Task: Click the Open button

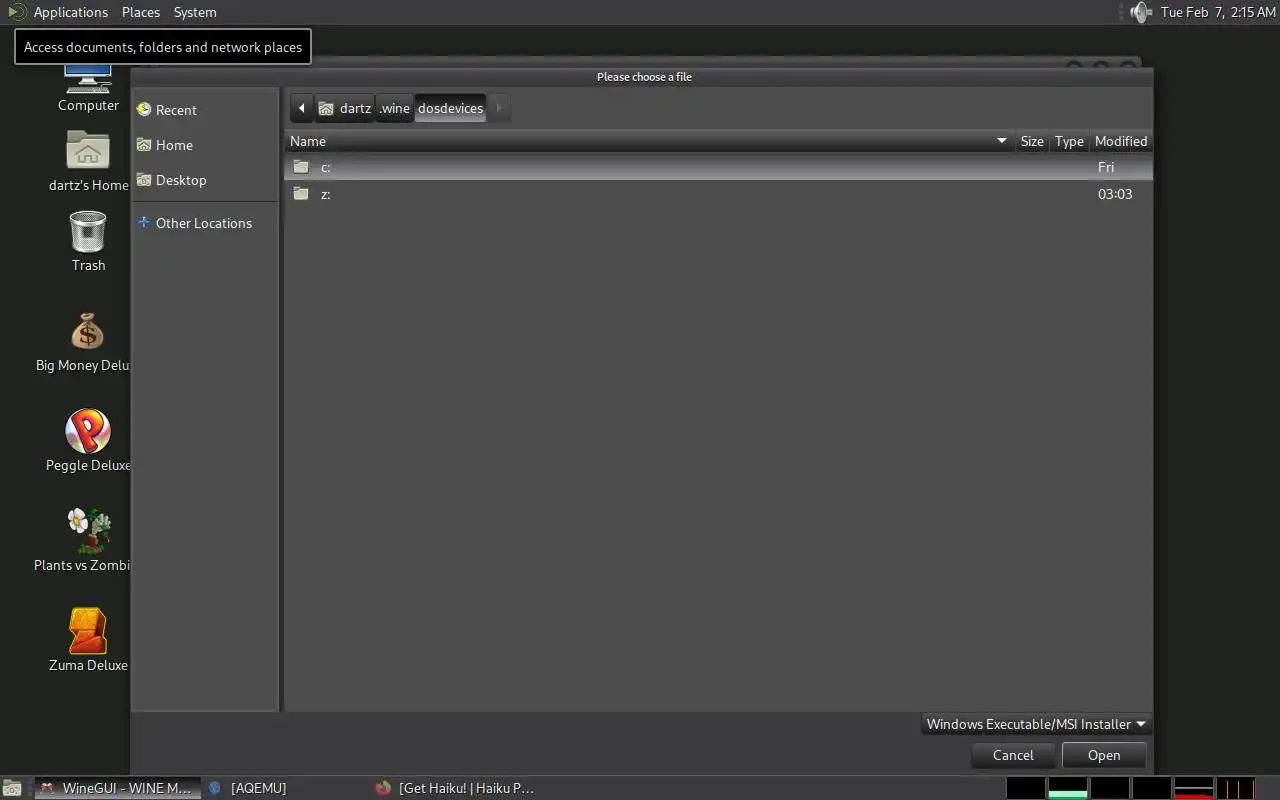Action: [1104, 755]
